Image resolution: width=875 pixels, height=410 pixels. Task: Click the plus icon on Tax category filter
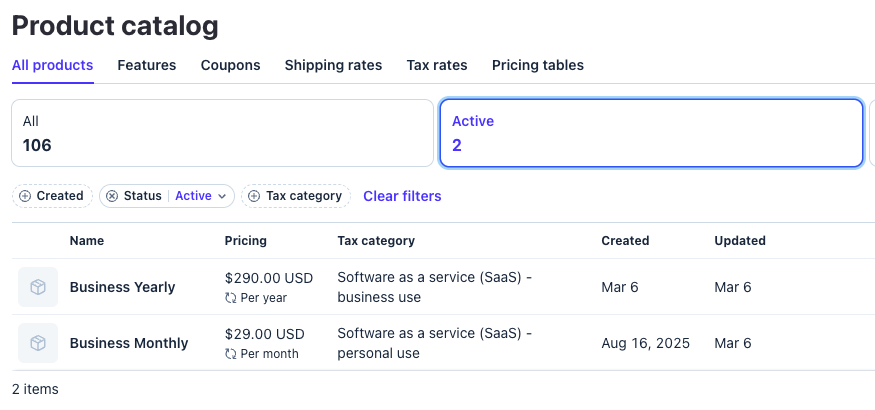pyautogui.click(x=254, y=196)
